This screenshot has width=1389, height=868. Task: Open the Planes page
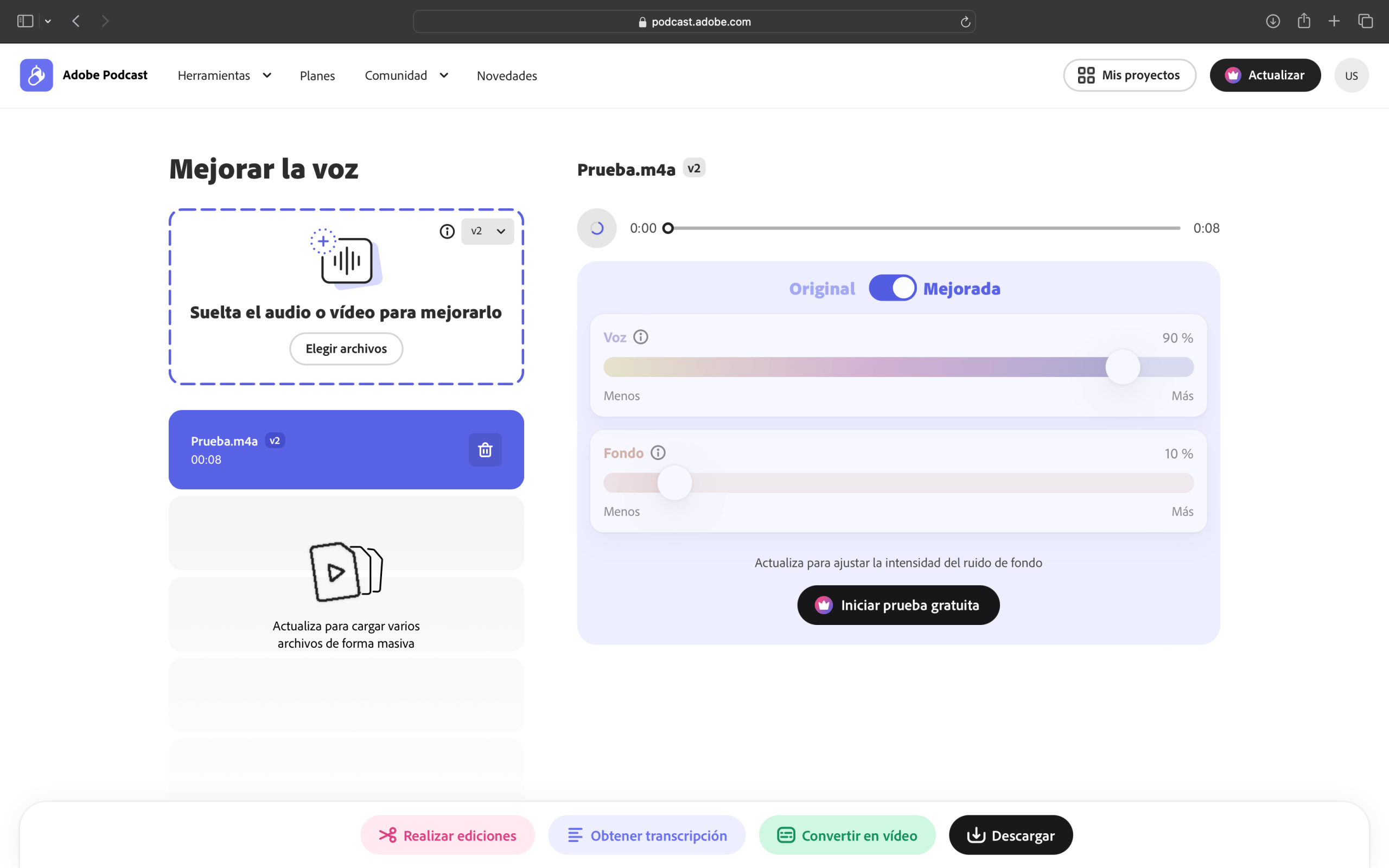tap(317, 76)
